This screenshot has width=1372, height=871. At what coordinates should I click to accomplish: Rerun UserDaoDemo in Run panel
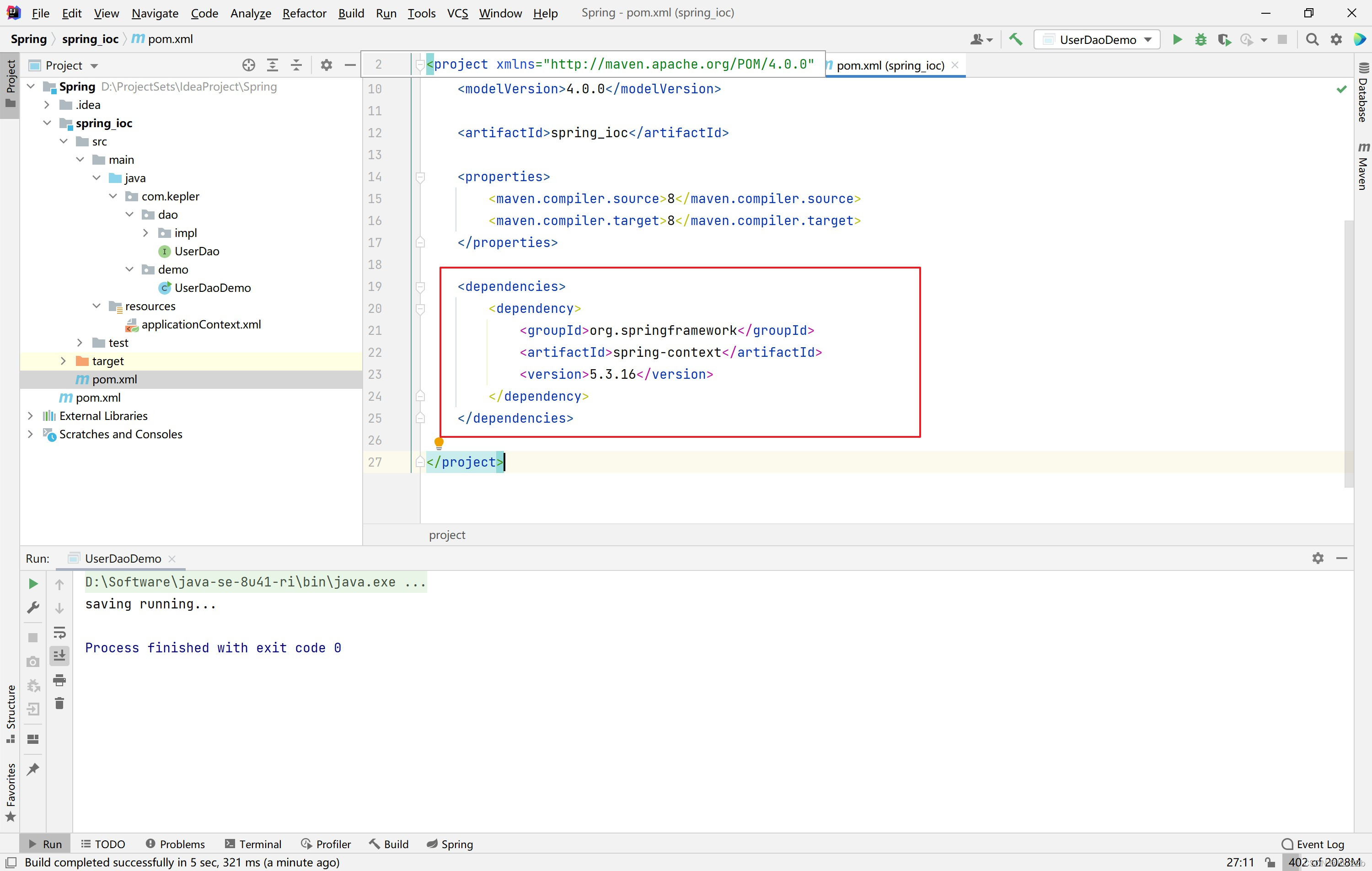coord(33,583)
